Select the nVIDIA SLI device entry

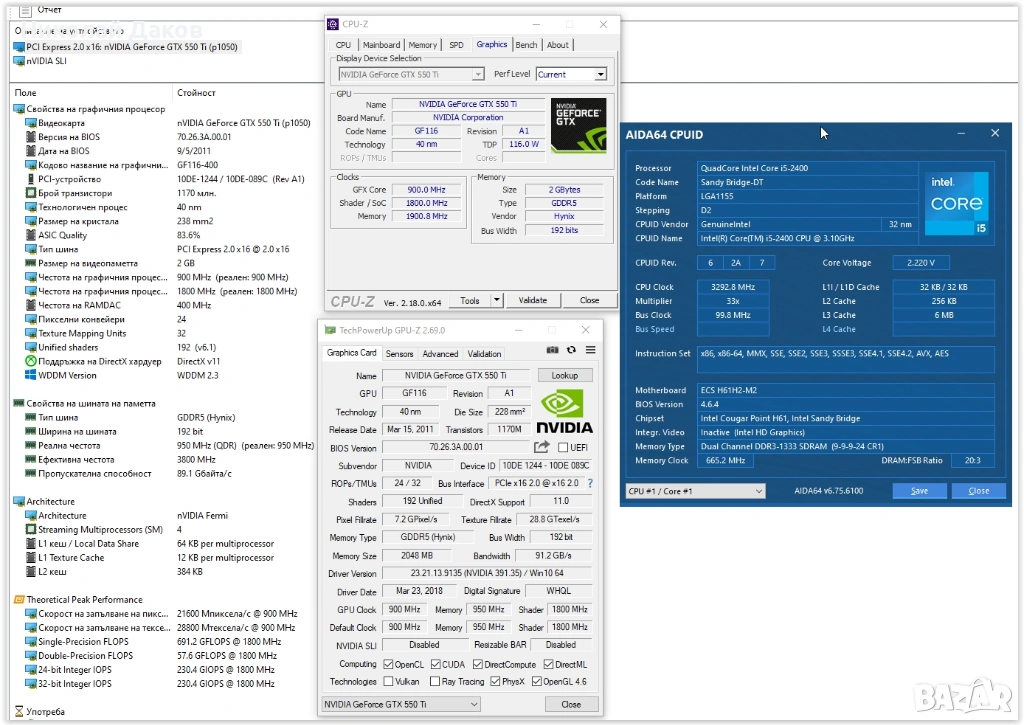(x=46, y=61)
